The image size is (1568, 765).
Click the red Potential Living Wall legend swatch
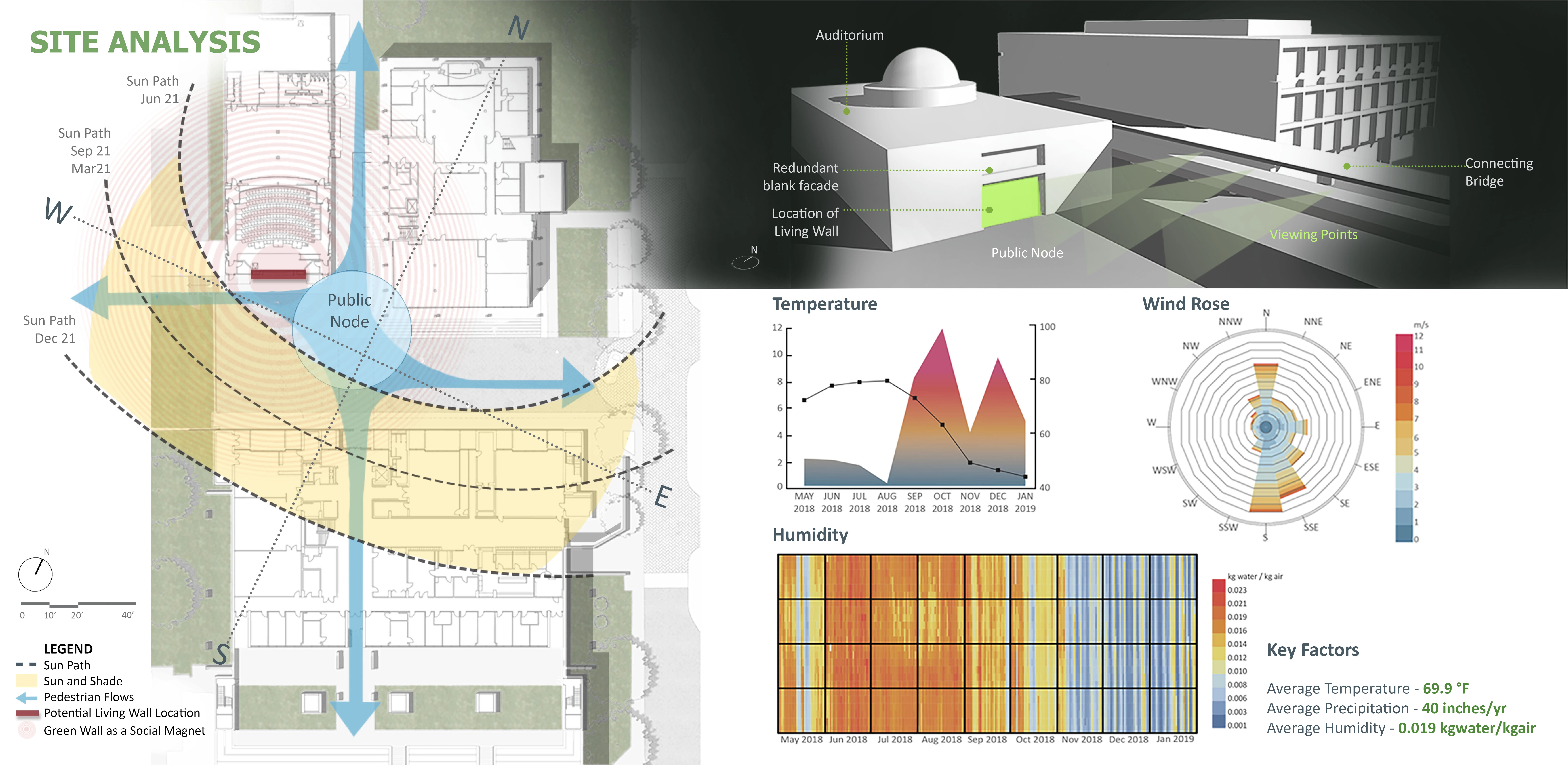27,713
